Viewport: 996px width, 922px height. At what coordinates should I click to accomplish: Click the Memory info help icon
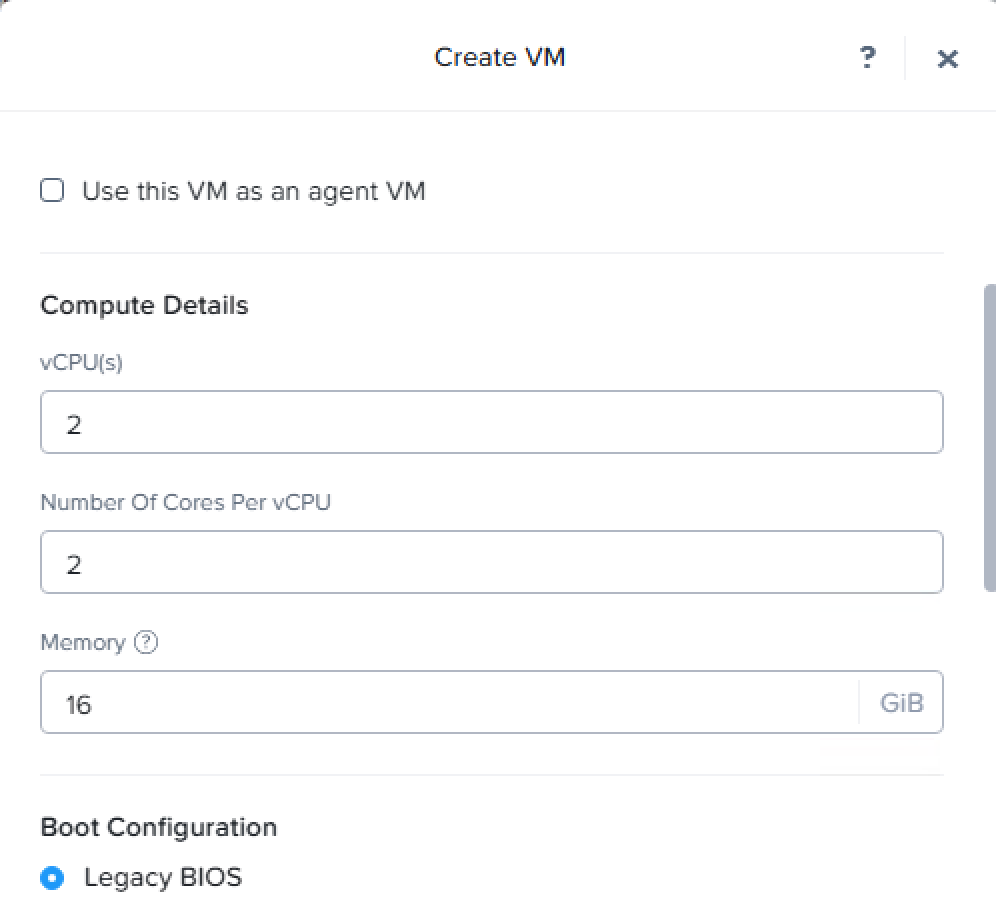[146, 642]
